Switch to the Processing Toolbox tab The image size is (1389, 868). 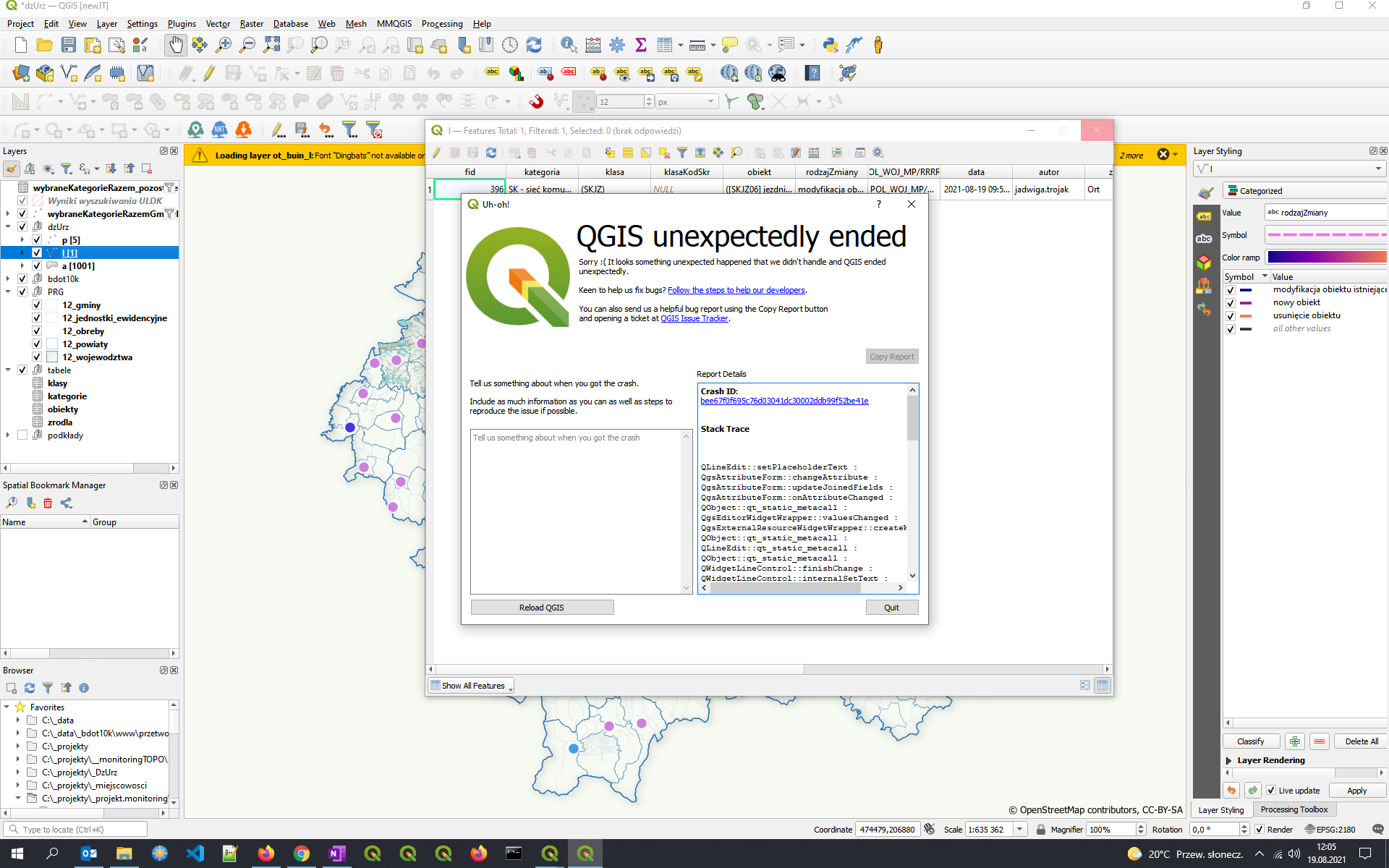coord(1294,809)
